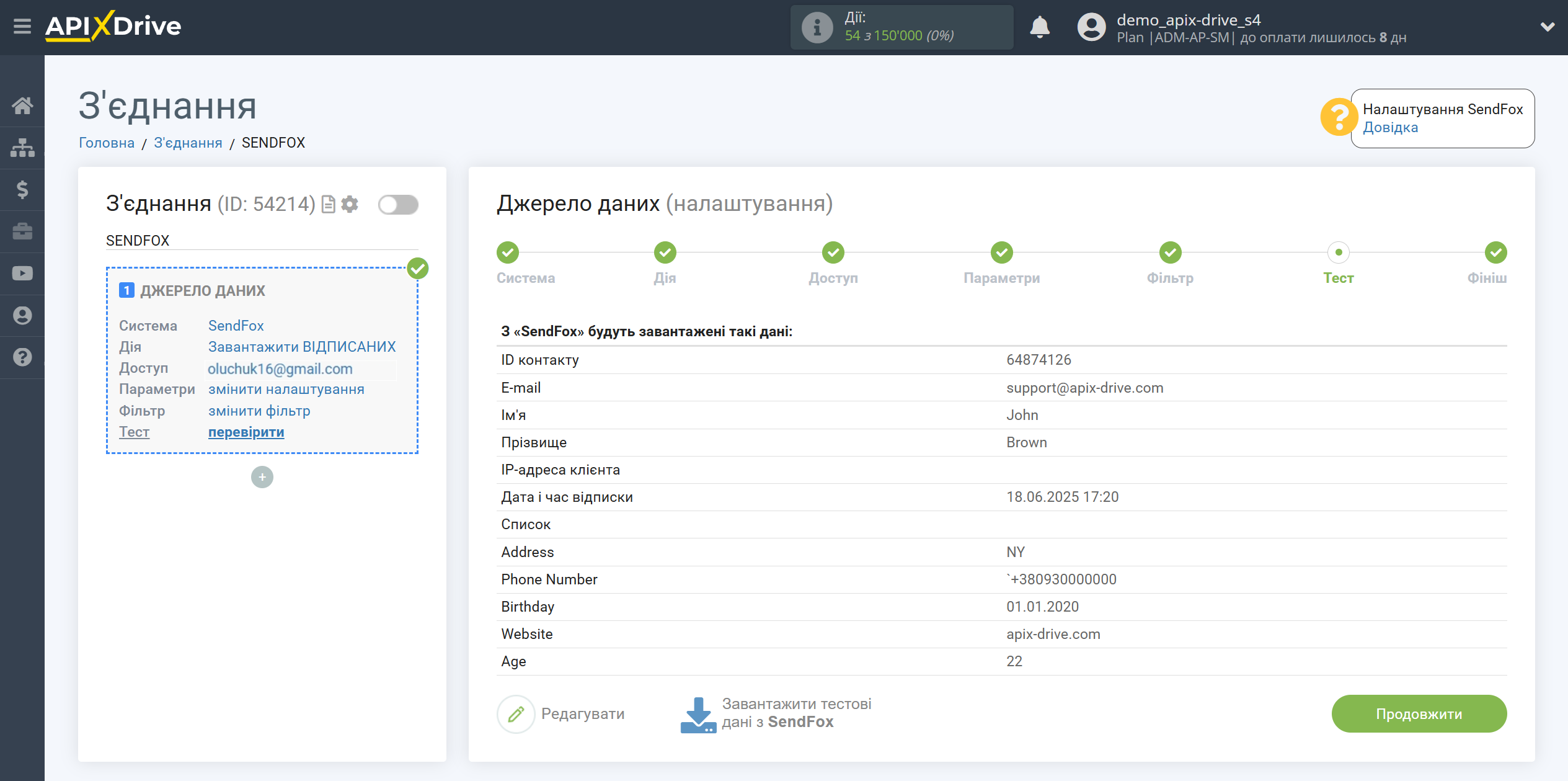This screenshot has width=1568, height=781.
Task: Open notifications bell
Action: pos(1040,27)
